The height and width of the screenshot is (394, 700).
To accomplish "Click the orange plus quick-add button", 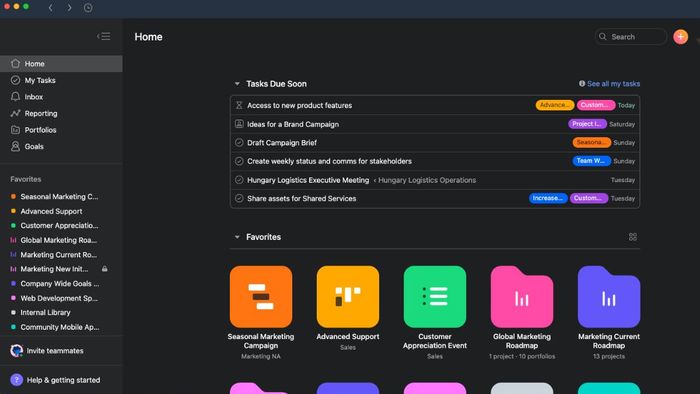I will pyautogui.click(x=680, y=37).
